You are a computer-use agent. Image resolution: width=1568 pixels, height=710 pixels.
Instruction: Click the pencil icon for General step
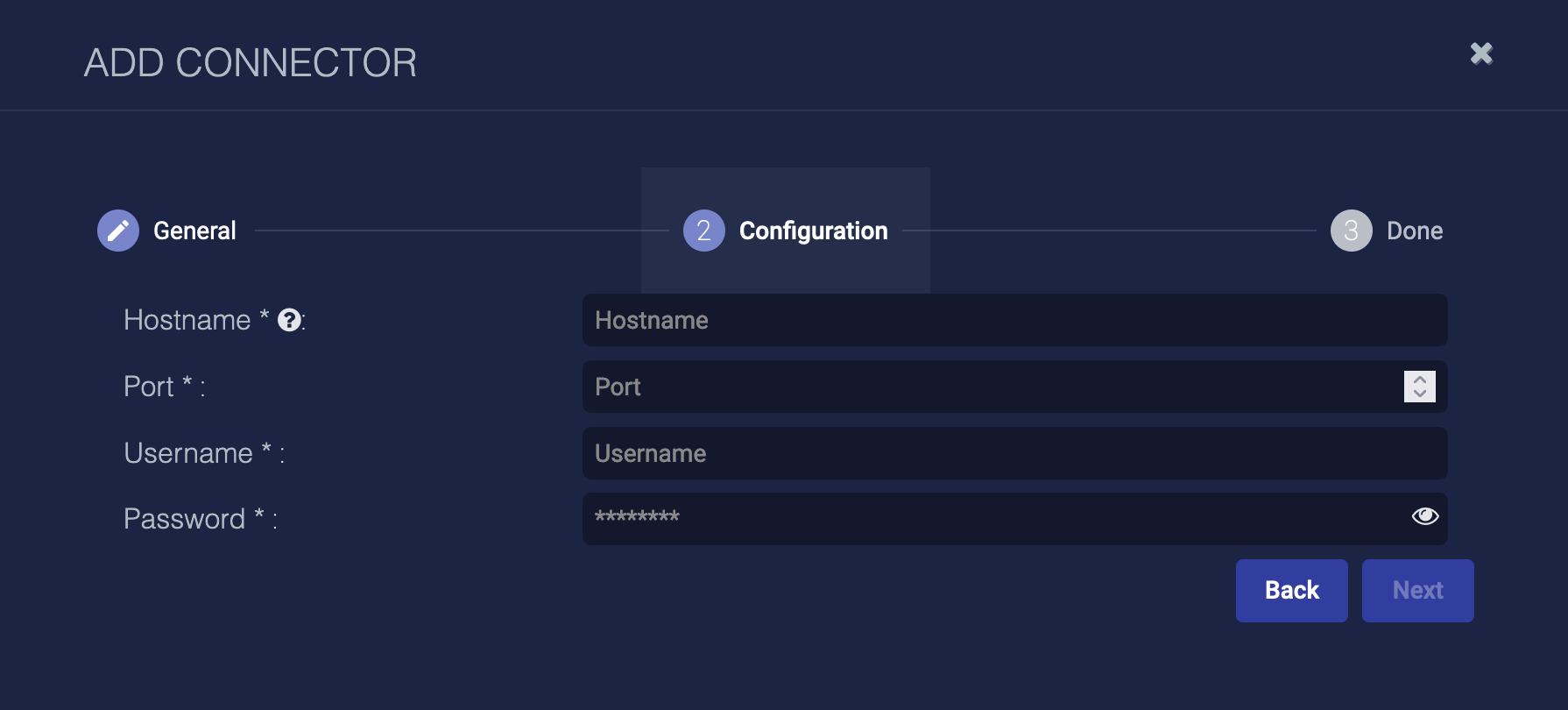click(x=118, y=231)
